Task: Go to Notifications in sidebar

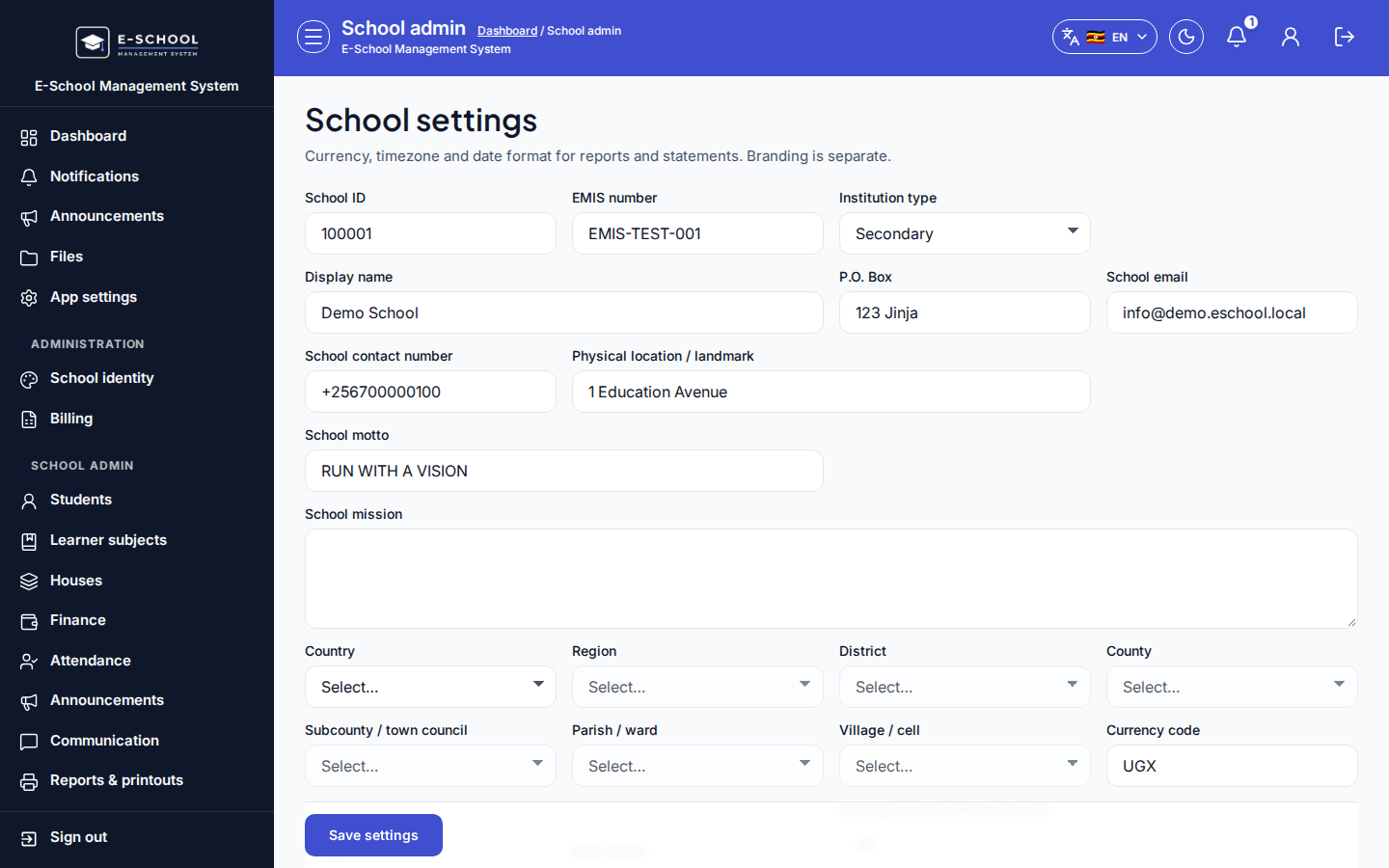Action: (x=137, y=176)
